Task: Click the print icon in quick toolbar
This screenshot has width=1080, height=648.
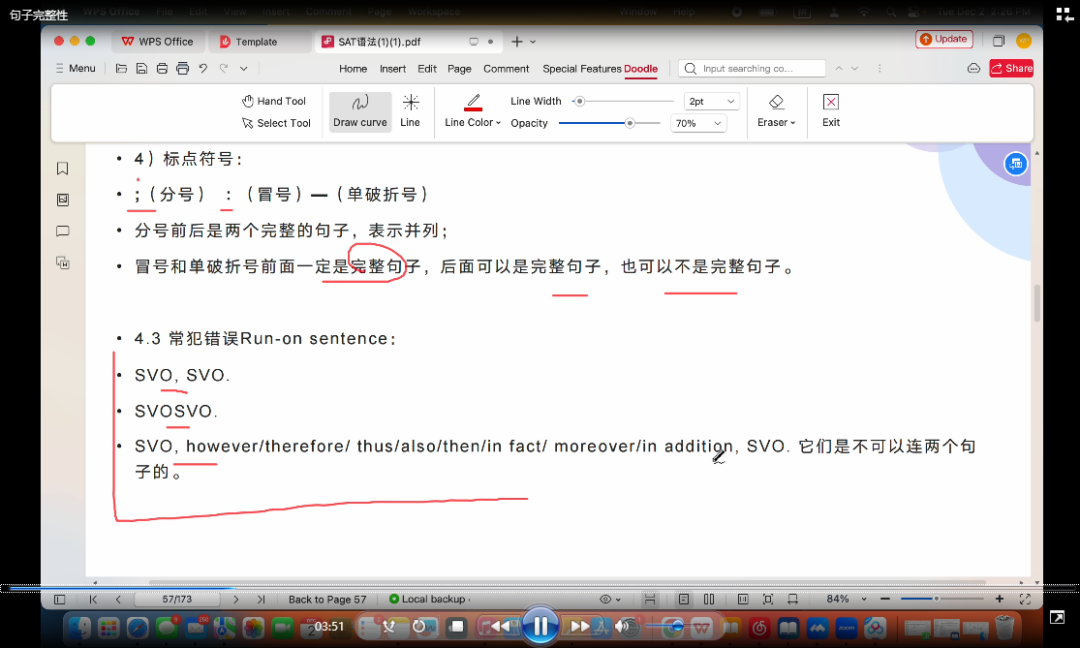Action: tap(182, 69)
